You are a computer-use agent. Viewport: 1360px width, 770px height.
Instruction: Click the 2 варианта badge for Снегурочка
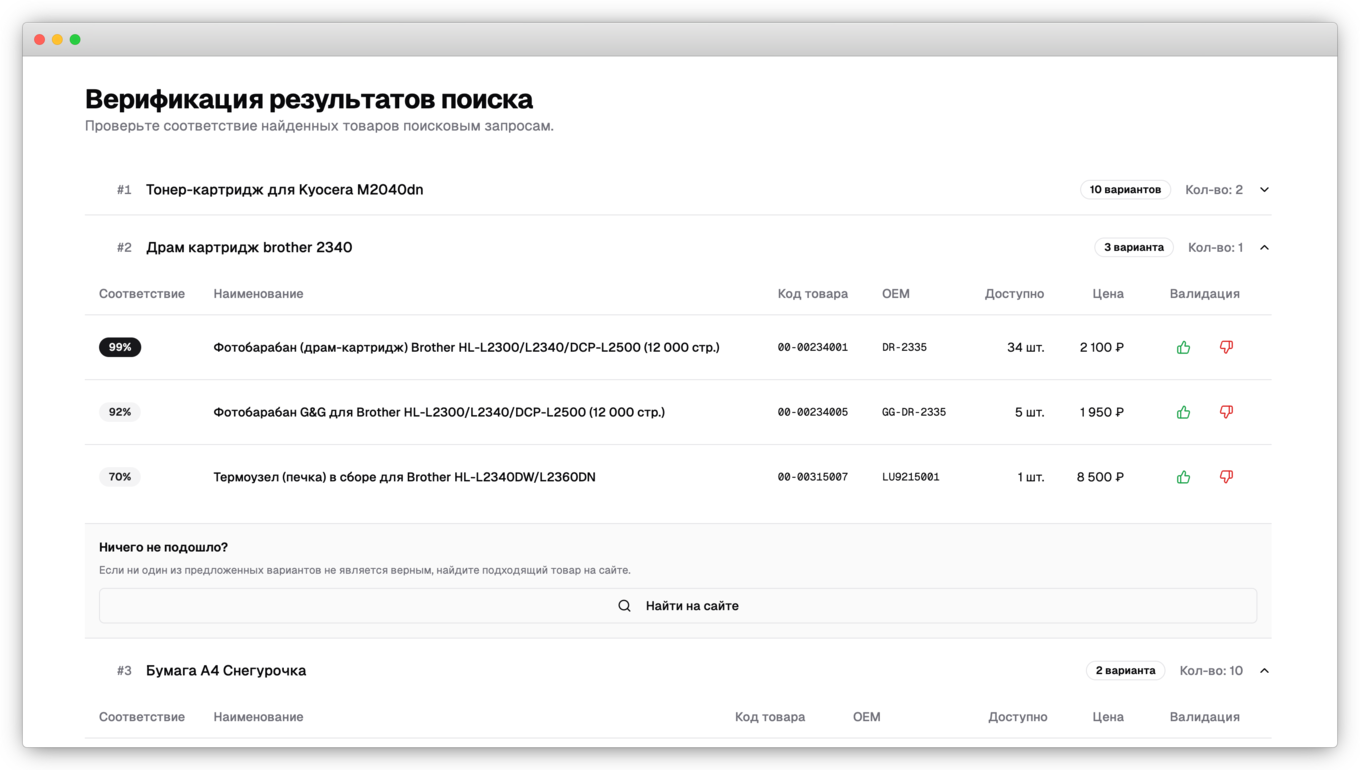1126,670
